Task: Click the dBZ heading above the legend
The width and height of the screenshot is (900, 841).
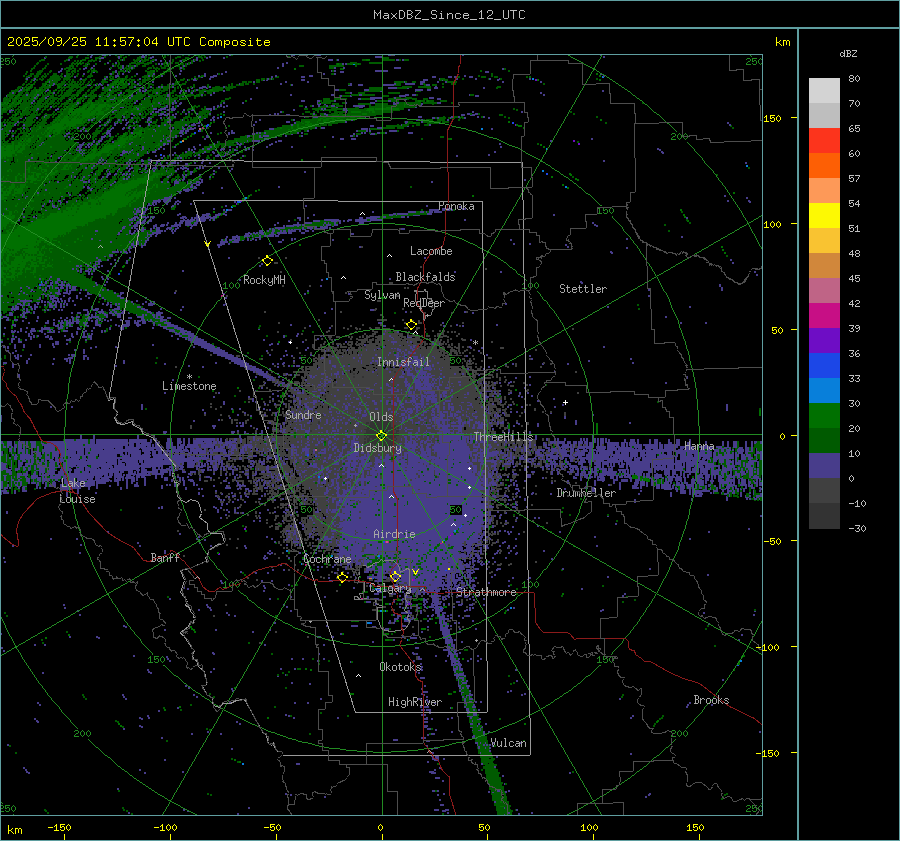Action: tap(848, 53)
